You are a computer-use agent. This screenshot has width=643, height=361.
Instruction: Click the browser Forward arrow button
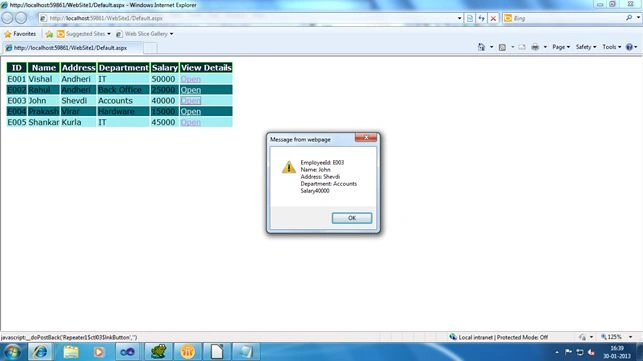21,18
